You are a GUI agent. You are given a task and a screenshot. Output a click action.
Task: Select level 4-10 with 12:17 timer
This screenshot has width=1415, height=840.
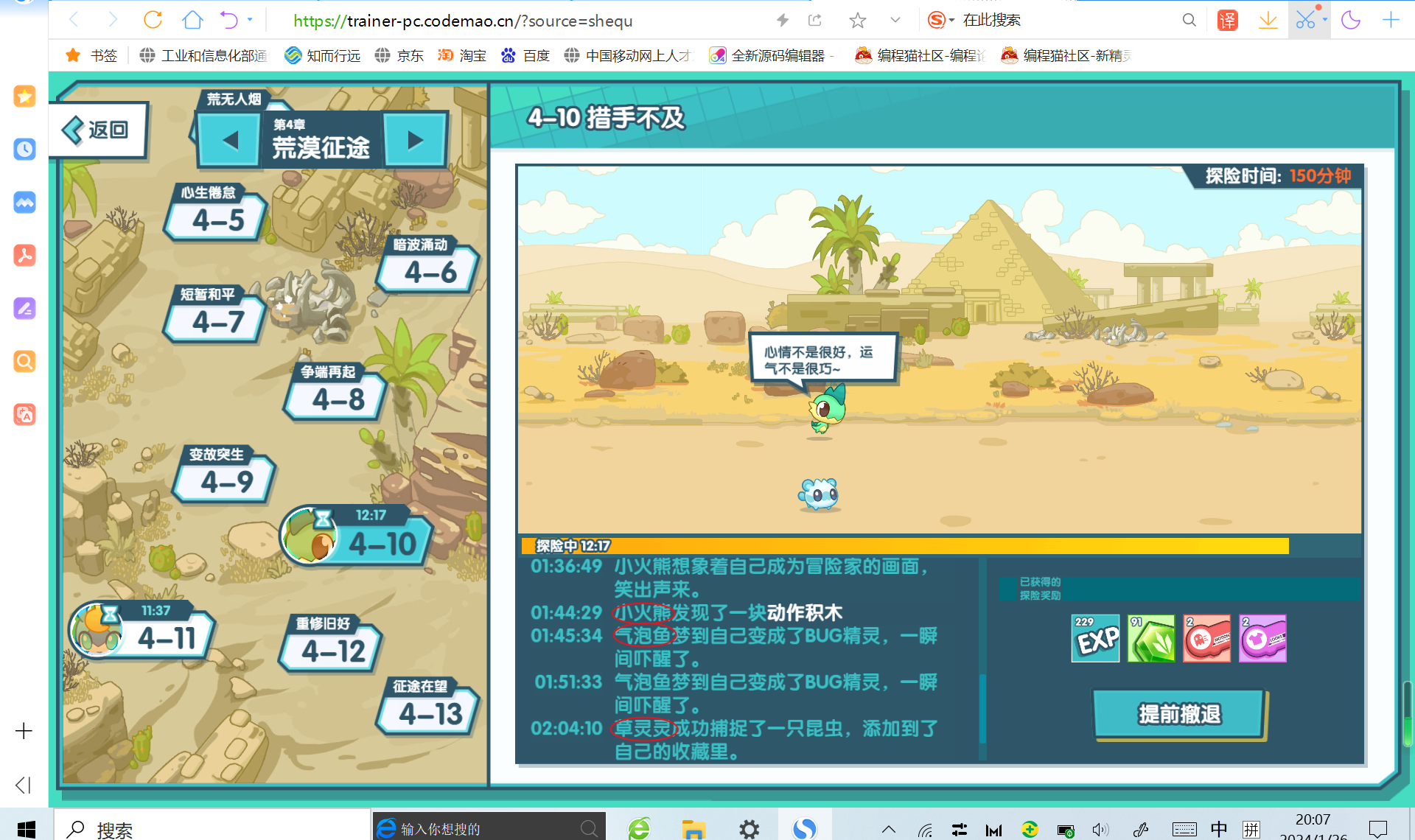(x=357, y=536)
